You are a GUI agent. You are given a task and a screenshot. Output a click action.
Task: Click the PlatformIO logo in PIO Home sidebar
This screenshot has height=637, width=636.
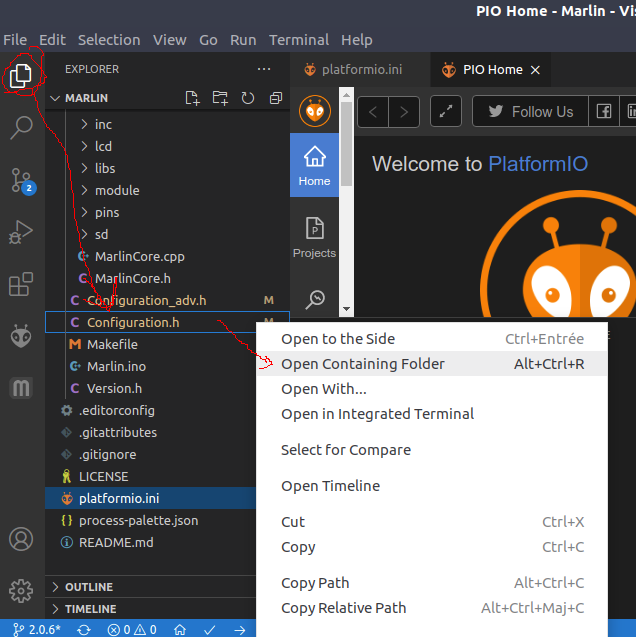pyautogui.click(x=315, y=111)
